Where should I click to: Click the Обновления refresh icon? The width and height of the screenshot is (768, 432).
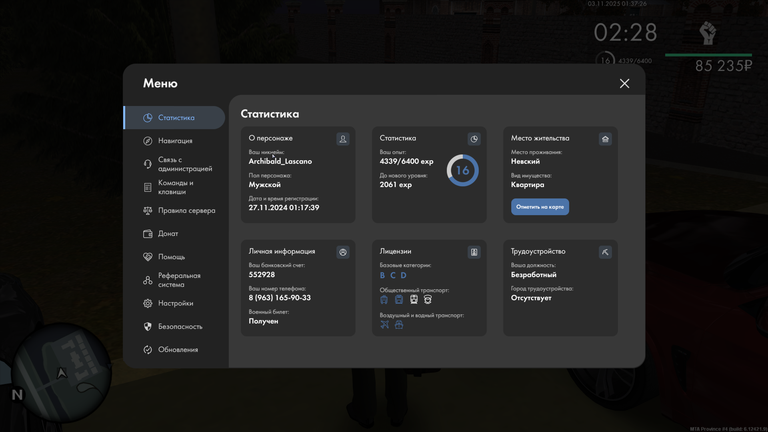147,349
